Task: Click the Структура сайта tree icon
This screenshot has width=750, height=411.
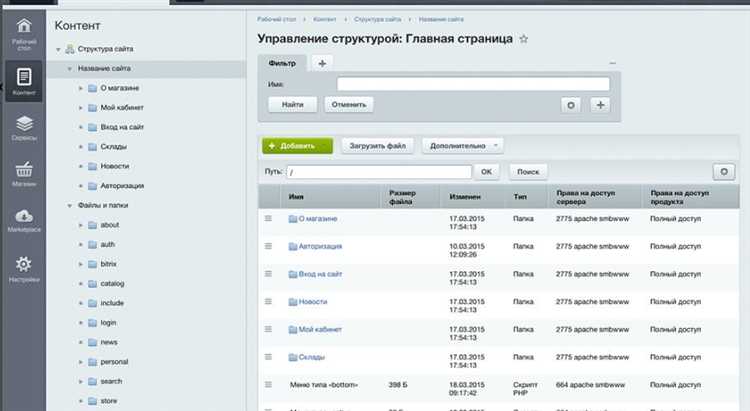Action: [70, 49]
